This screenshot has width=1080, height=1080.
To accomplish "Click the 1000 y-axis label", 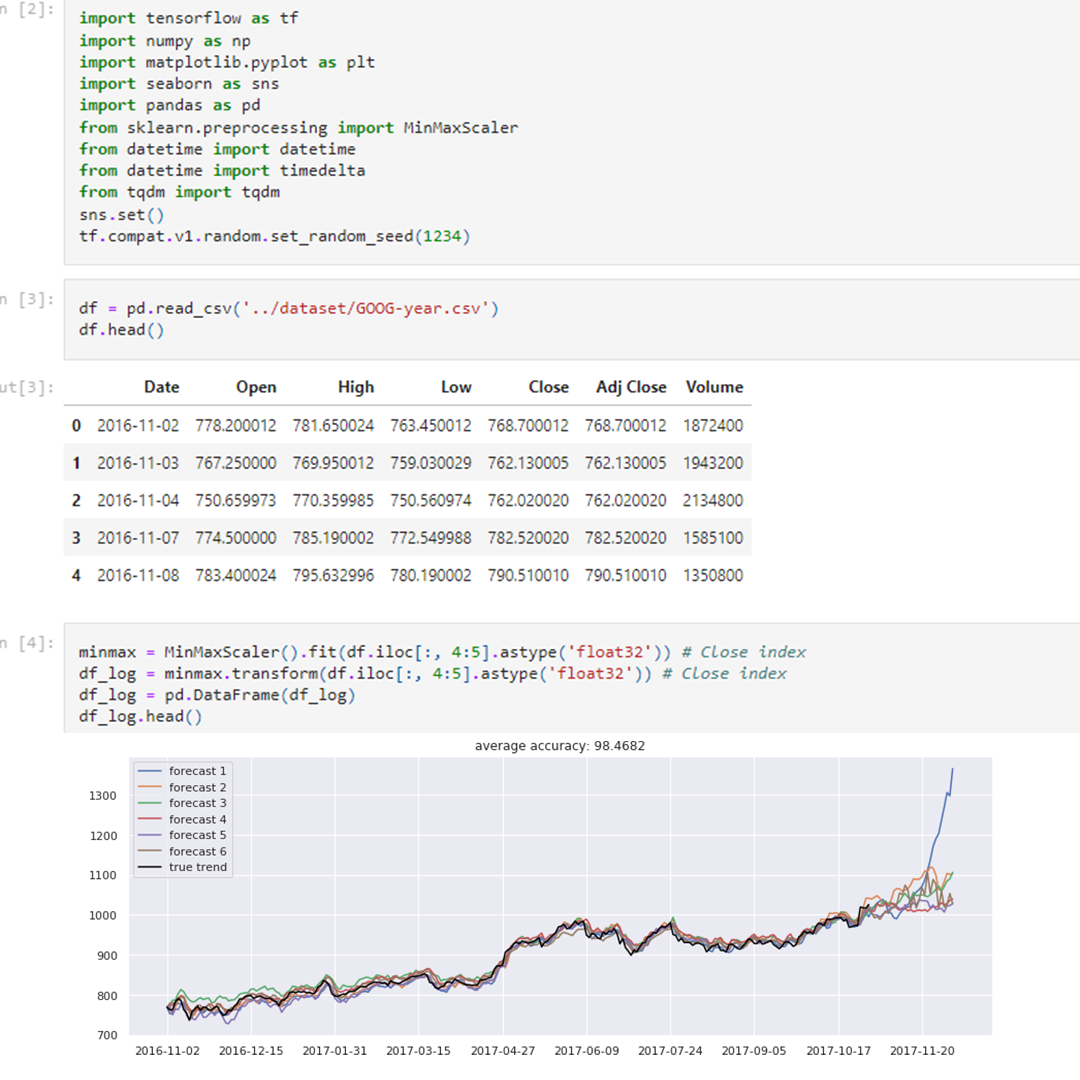I will pos(103,915).
